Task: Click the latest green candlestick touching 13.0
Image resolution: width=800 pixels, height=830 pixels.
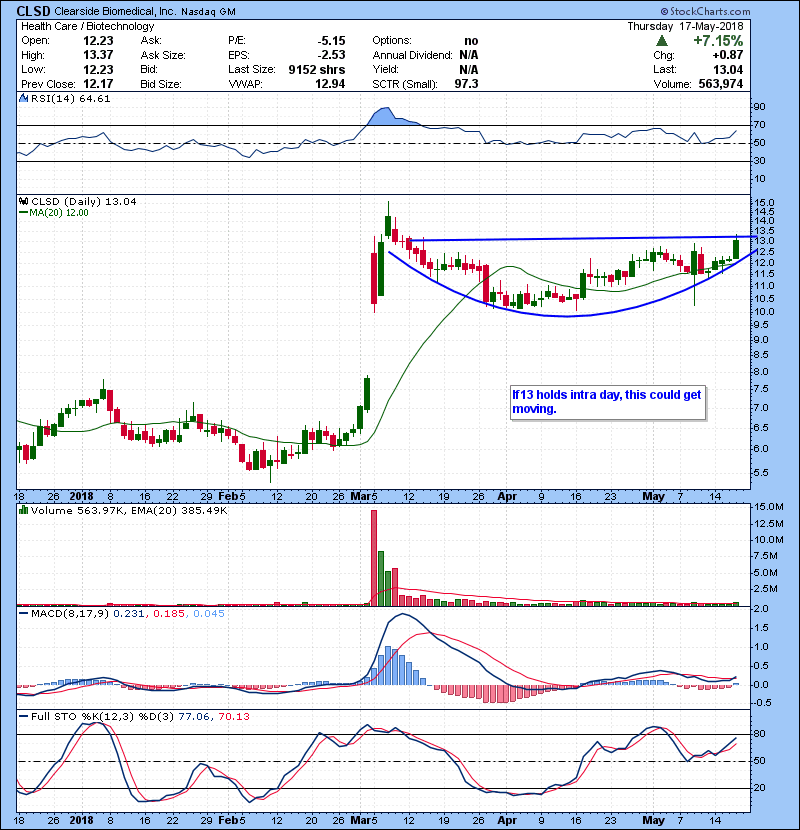Action: click(736, 249)
